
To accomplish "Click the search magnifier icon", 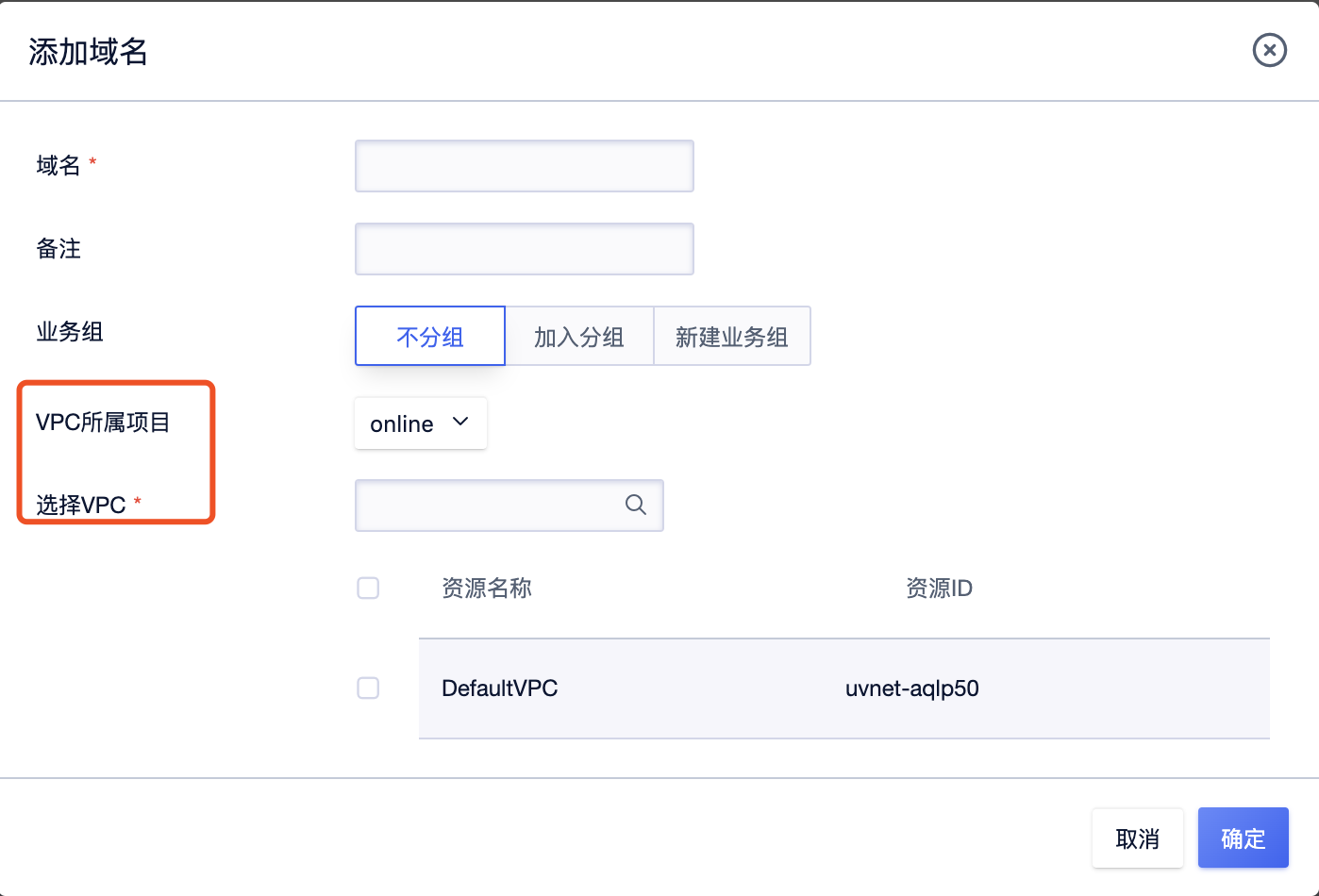I will click(x=636, y=506).
